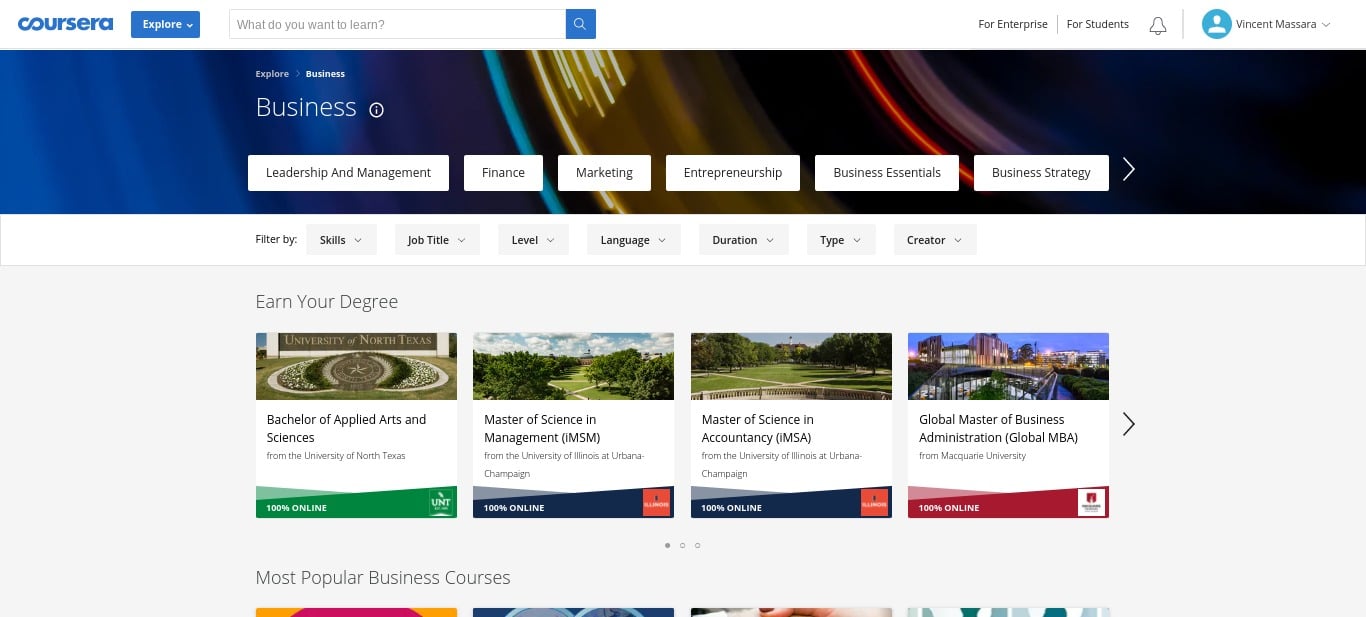Click the Illinois logo on IMSA card

point(874,502)
